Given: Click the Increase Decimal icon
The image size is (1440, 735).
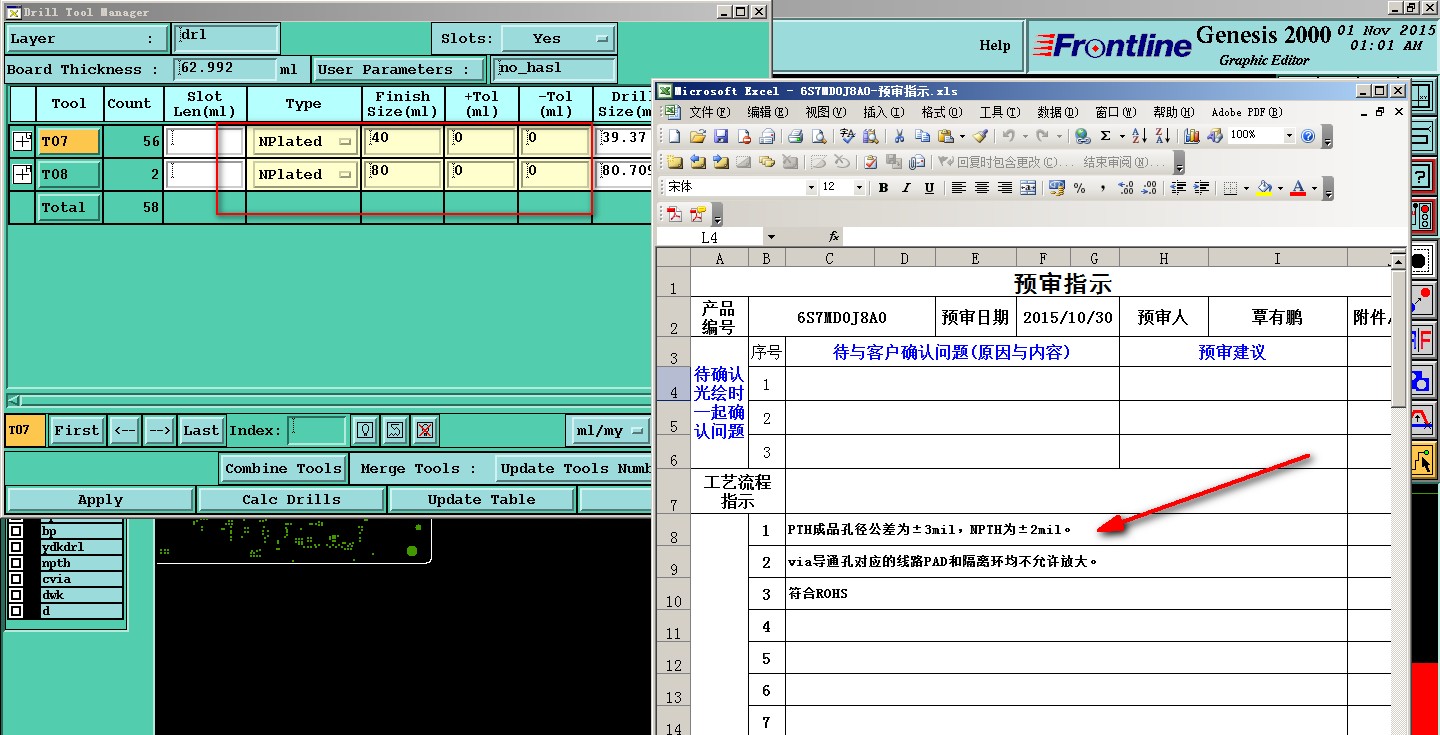Looking at the screenshot, I should [1125, 187].
